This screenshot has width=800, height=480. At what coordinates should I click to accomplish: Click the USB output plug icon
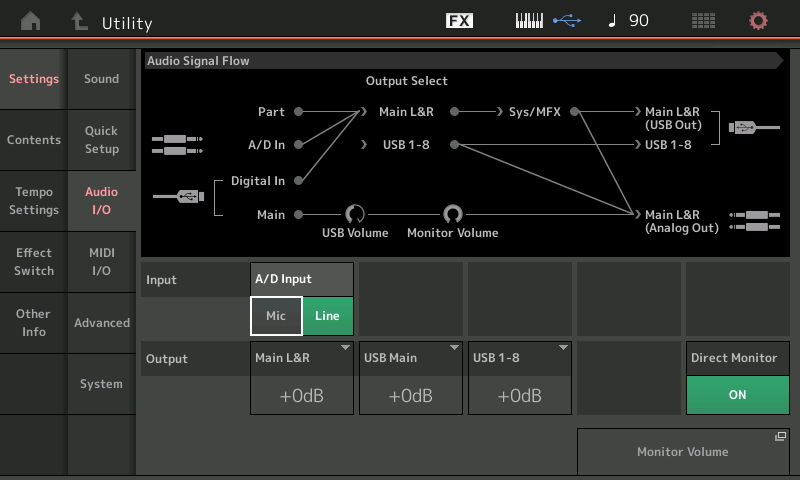tap(754, 128)
